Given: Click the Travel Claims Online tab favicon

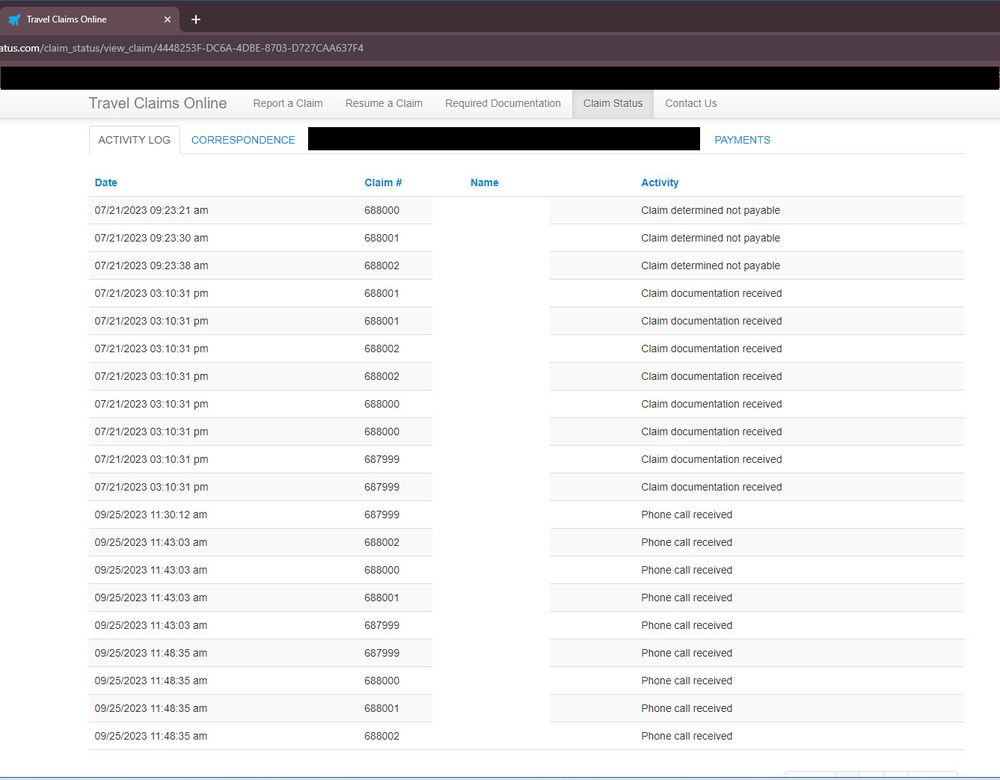Looking at the screenshot, I should (x=14, y=19).
